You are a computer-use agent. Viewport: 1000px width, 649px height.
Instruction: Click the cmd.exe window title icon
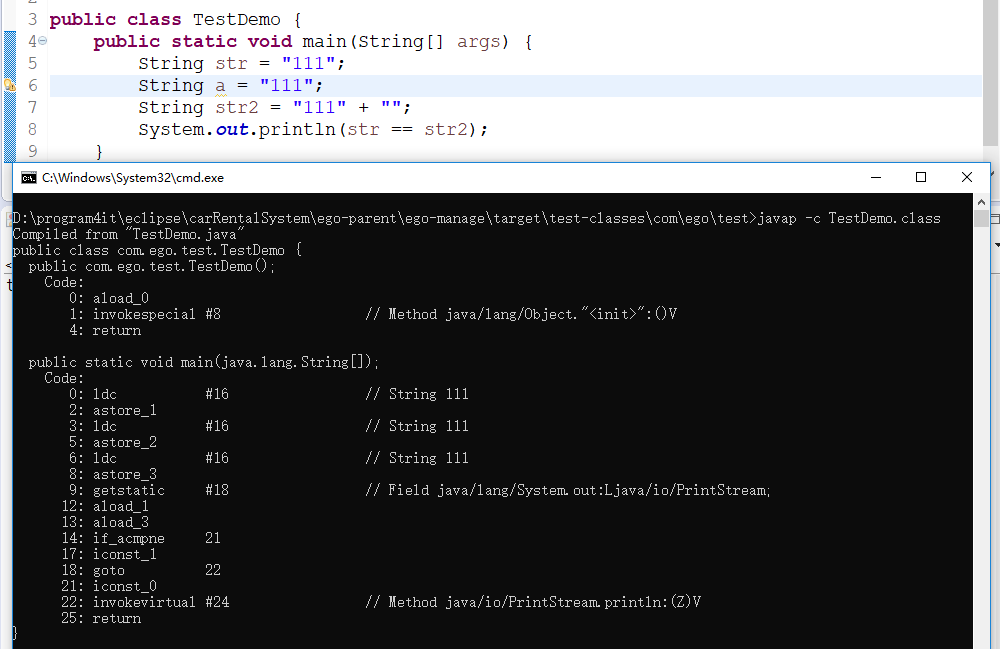(29, 178)
